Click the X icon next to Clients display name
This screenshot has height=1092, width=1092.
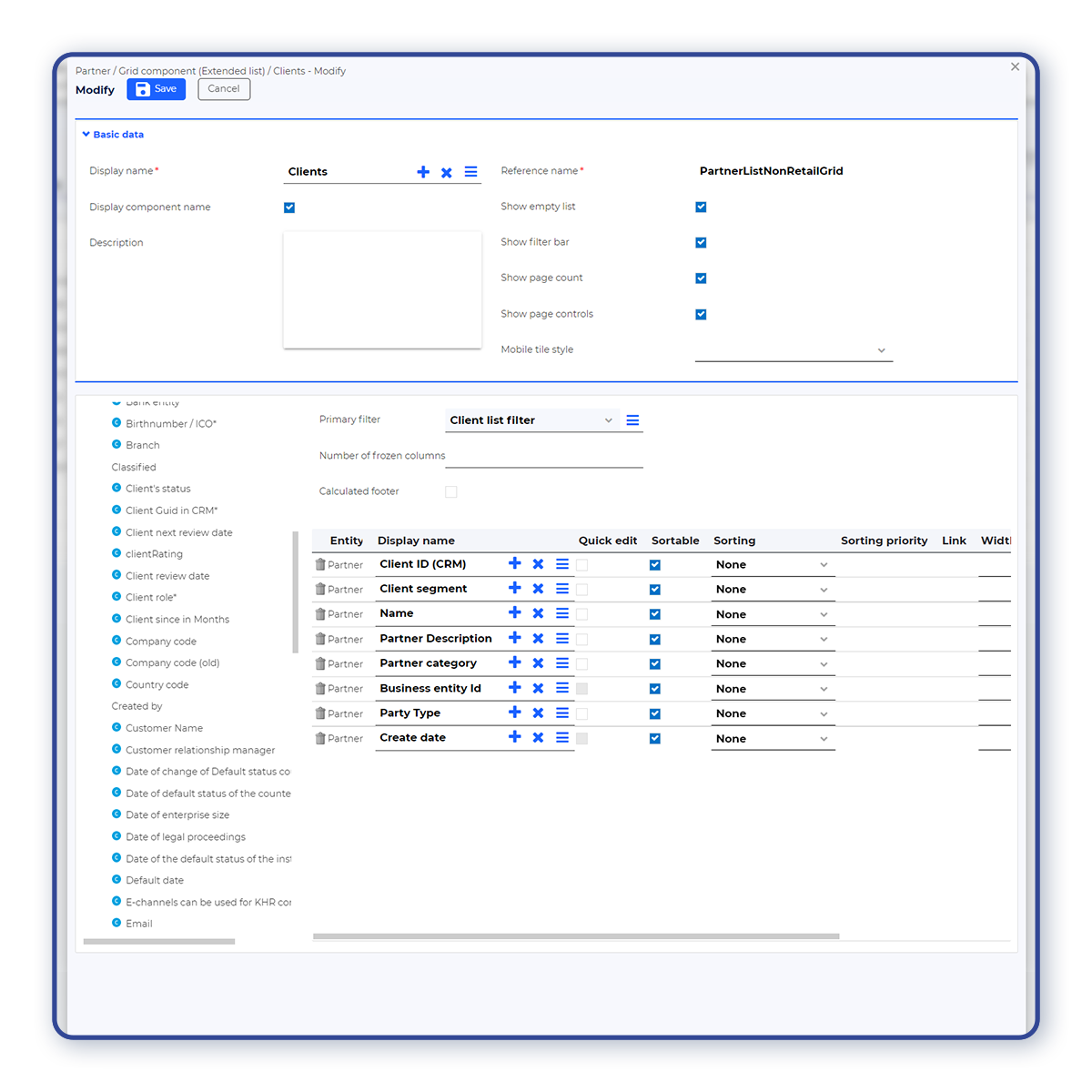447,172
